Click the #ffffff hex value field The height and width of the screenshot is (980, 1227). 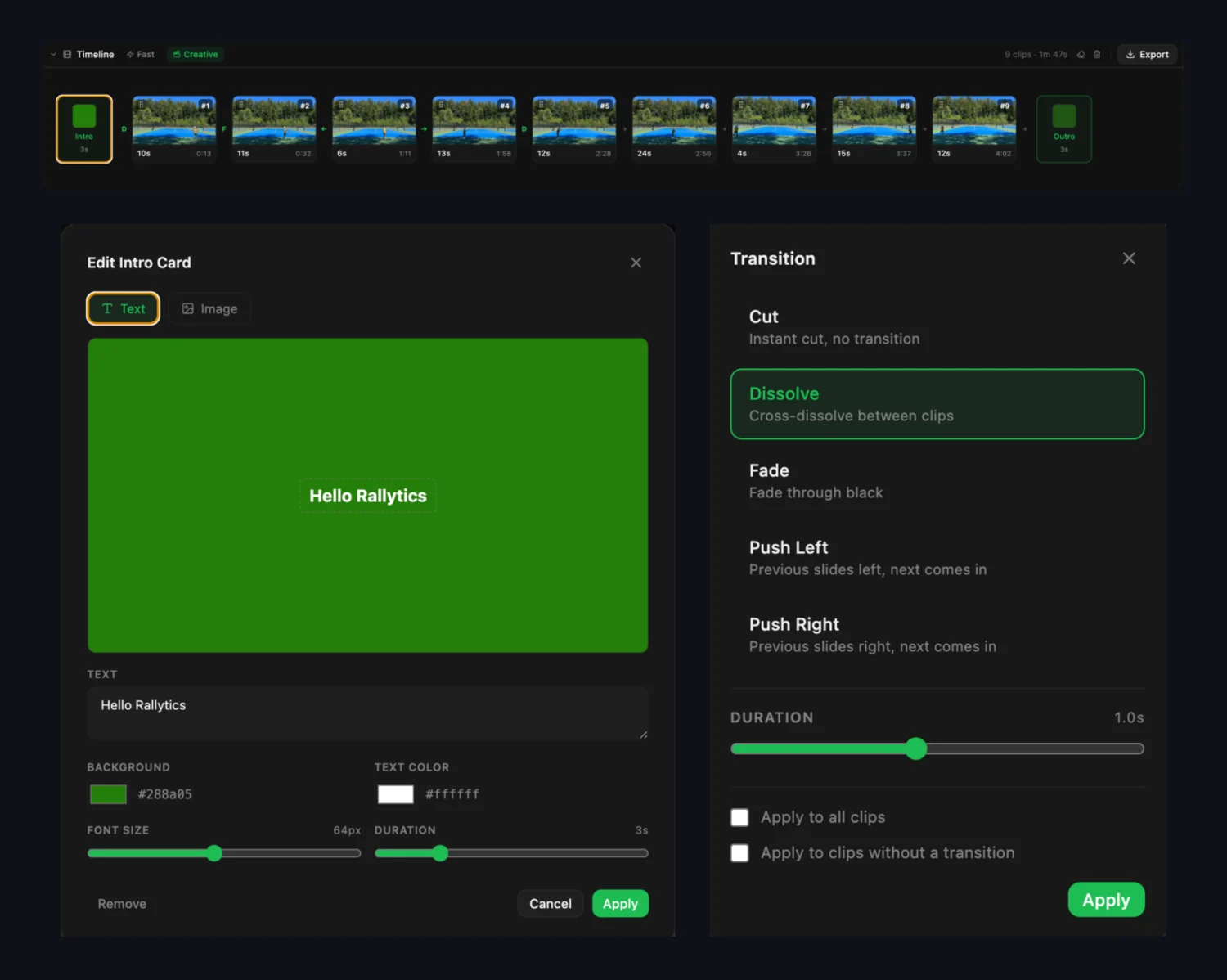(x=452, y=794)
